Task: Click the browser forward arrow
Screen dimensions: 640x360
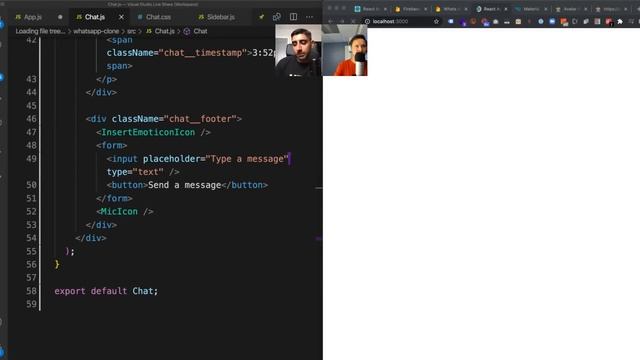Action: 342,21
